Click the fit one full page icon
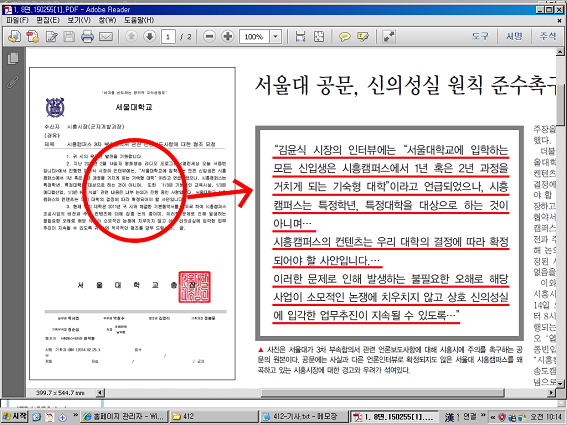This screenshot has width=567, height=425. tap(319, 37)
